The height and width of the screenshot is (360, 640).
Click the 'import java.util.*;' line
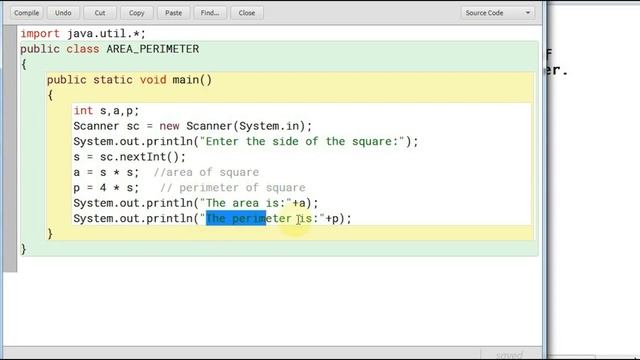[x=83, y=33]
